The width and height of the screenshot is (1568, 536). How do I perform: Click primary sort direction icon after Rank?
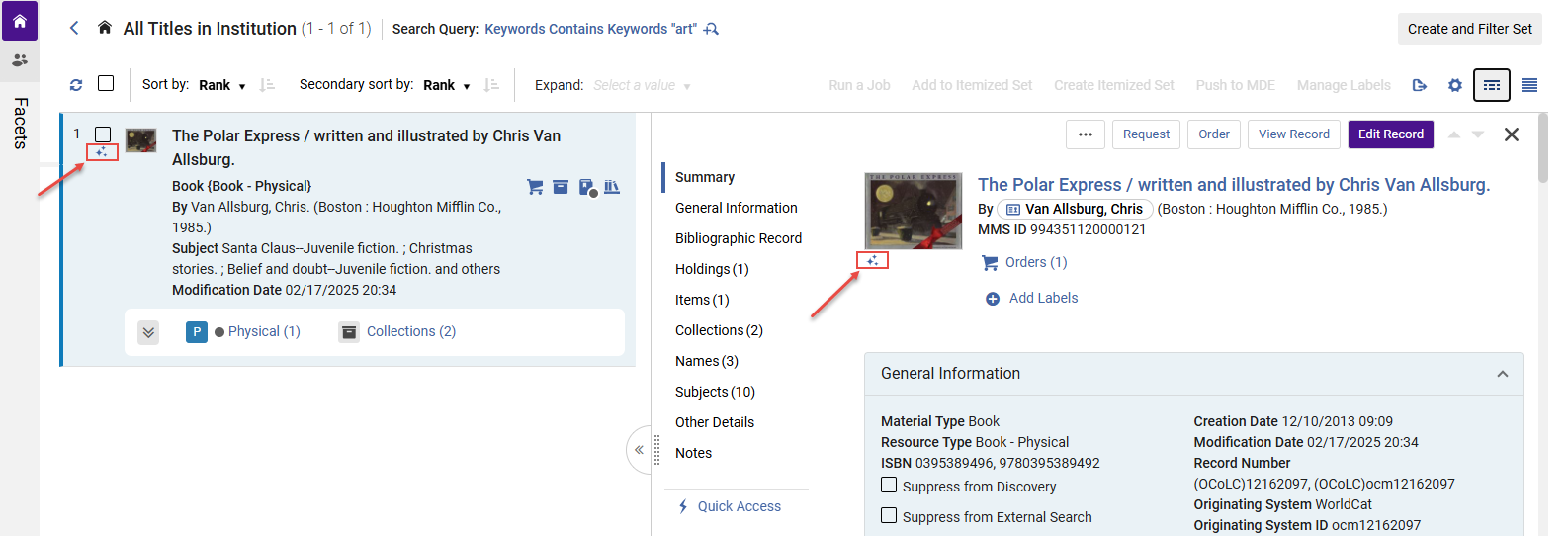click(267, 85)
